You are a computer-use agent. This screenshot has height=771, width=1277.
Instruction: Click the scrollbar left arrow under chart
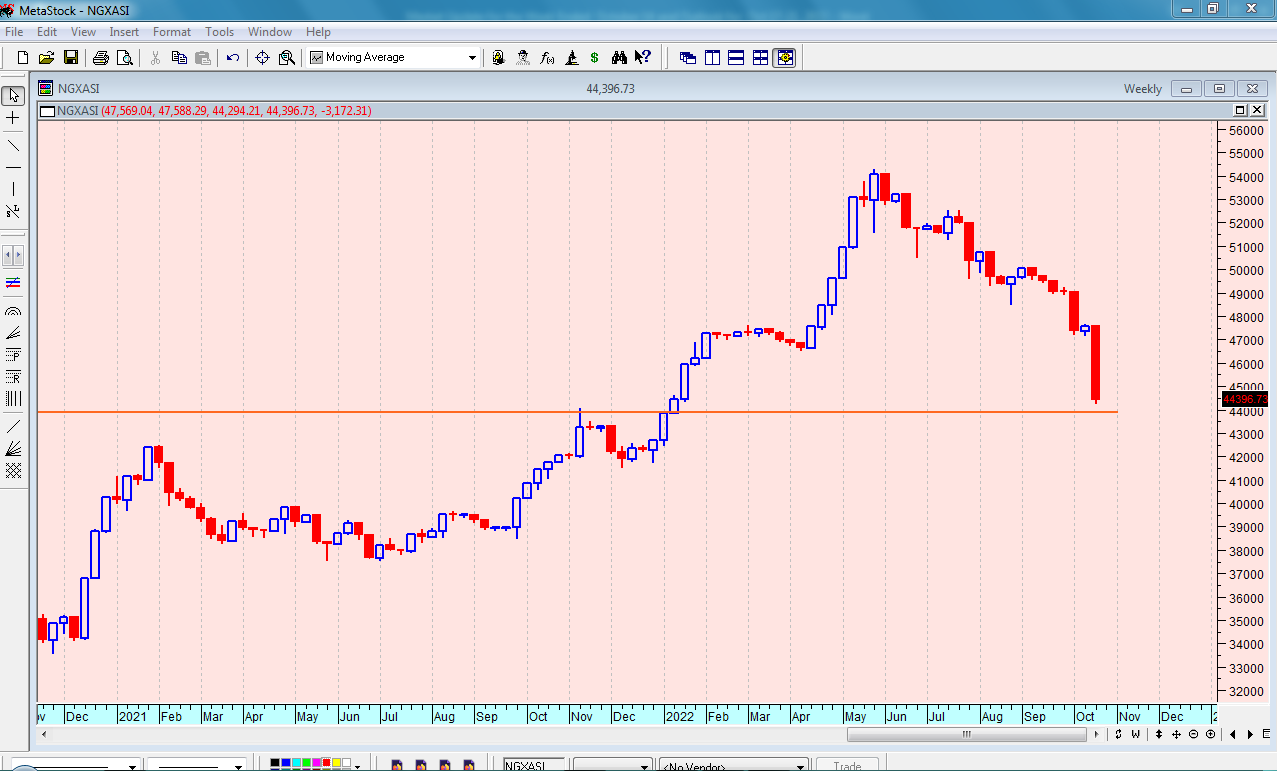point(44,735)
